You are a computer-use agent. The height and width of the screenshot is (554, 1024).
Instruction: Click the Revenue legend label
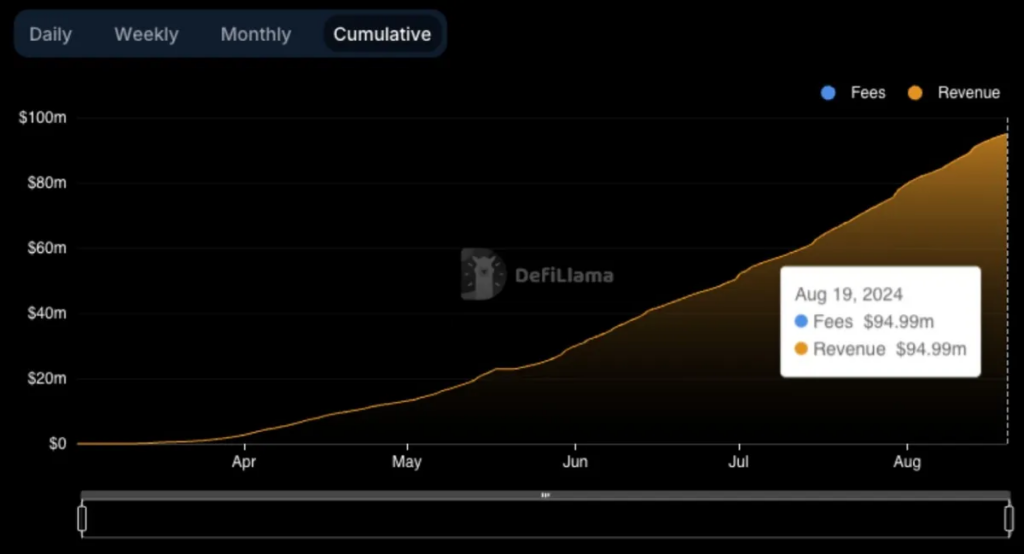(968, 93)
